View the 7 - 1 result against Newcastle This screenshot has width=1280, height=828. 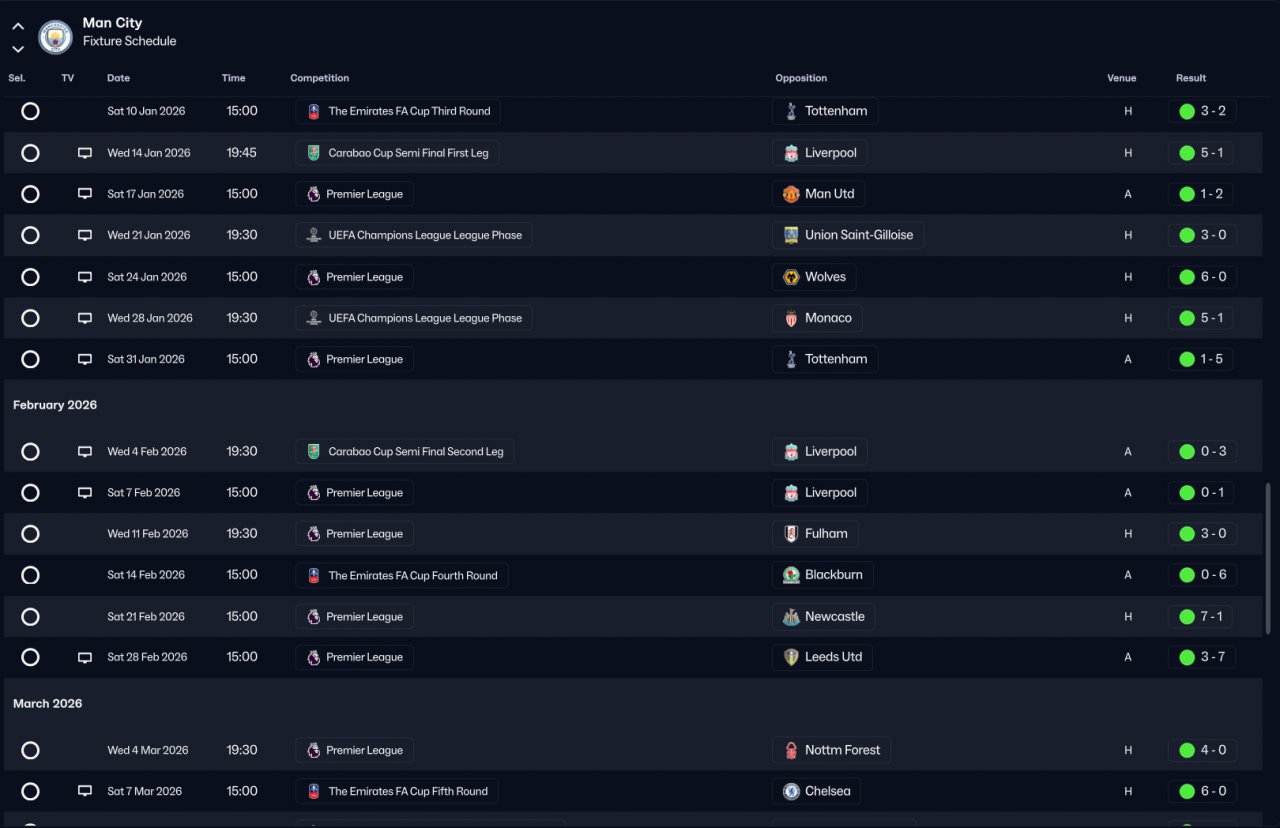(x=1202, y=617)
